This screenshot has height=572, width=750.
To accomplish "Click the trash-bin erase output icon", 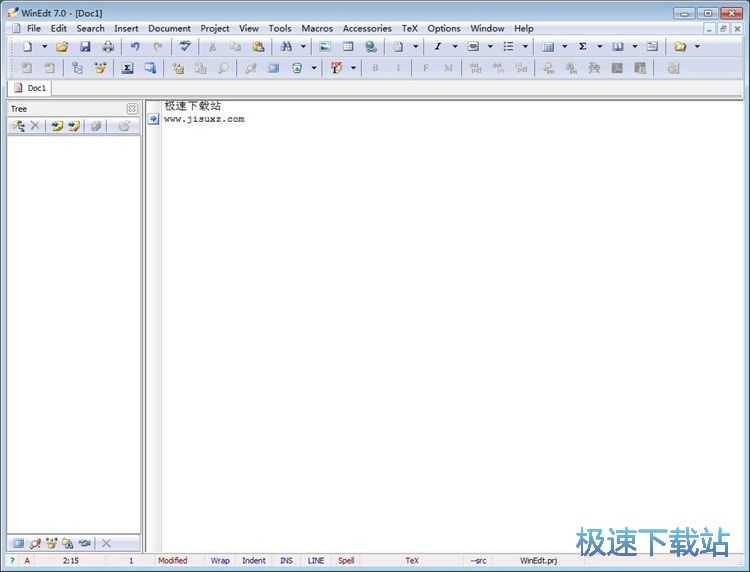I will (x=297, y=68).
